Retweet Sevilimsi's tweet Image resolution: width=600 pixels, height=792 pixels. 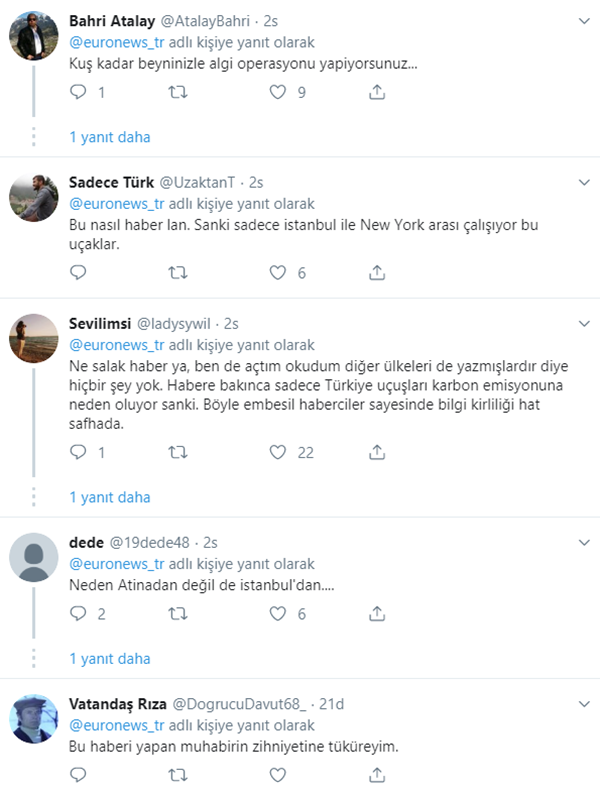point(178,452)
